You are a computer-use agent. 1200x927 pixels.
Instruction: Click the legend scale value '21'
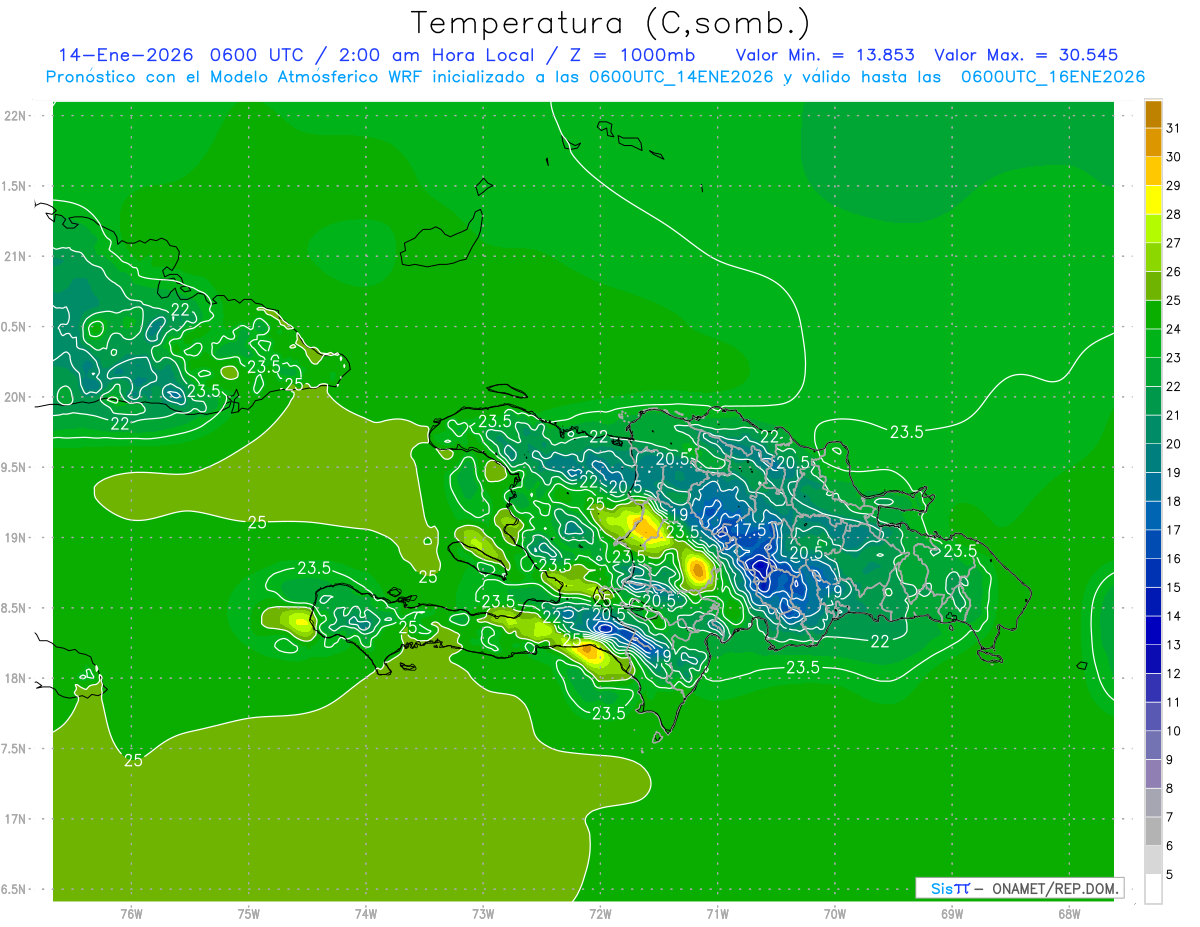pos(1173,415)
